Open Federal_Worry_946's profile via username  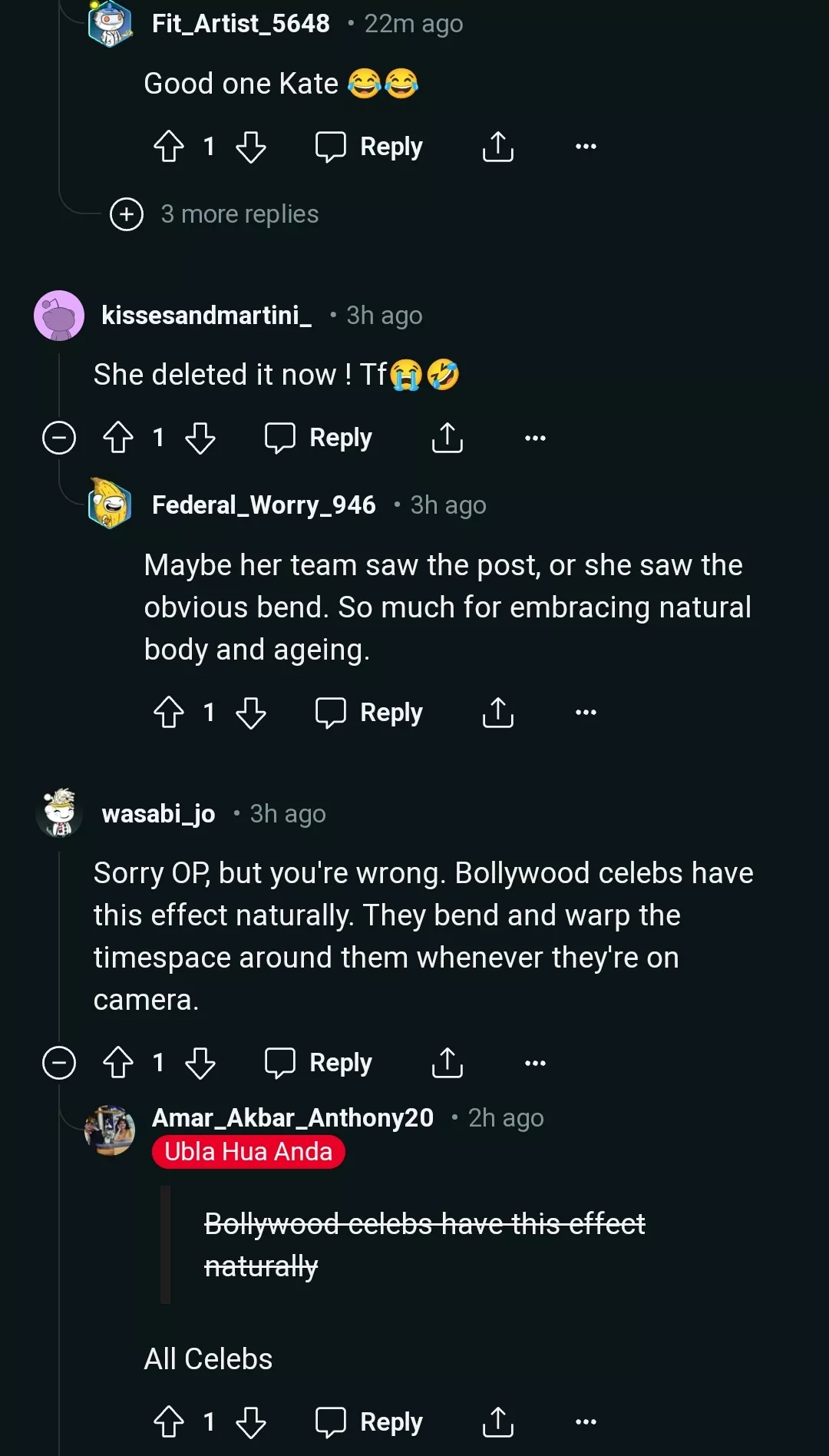click(x=263, y=505)
